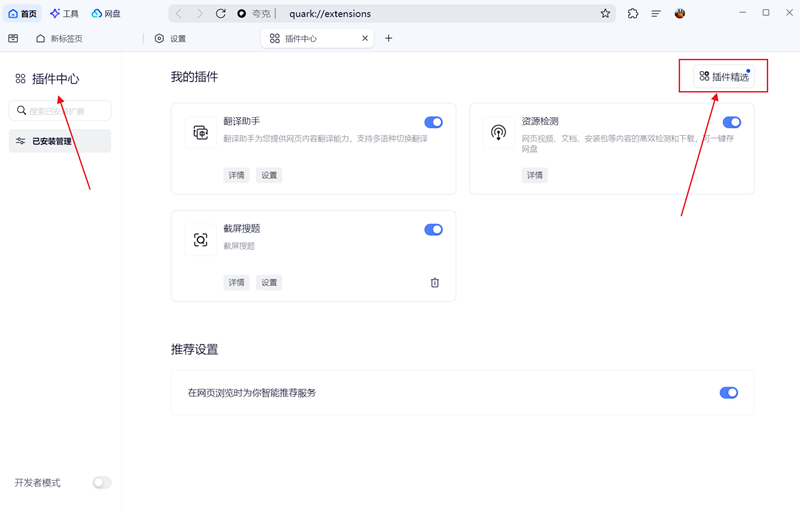The image size is (800, 512).
Task: Open 详情 for 翻译助手
Action: [236, 175]
